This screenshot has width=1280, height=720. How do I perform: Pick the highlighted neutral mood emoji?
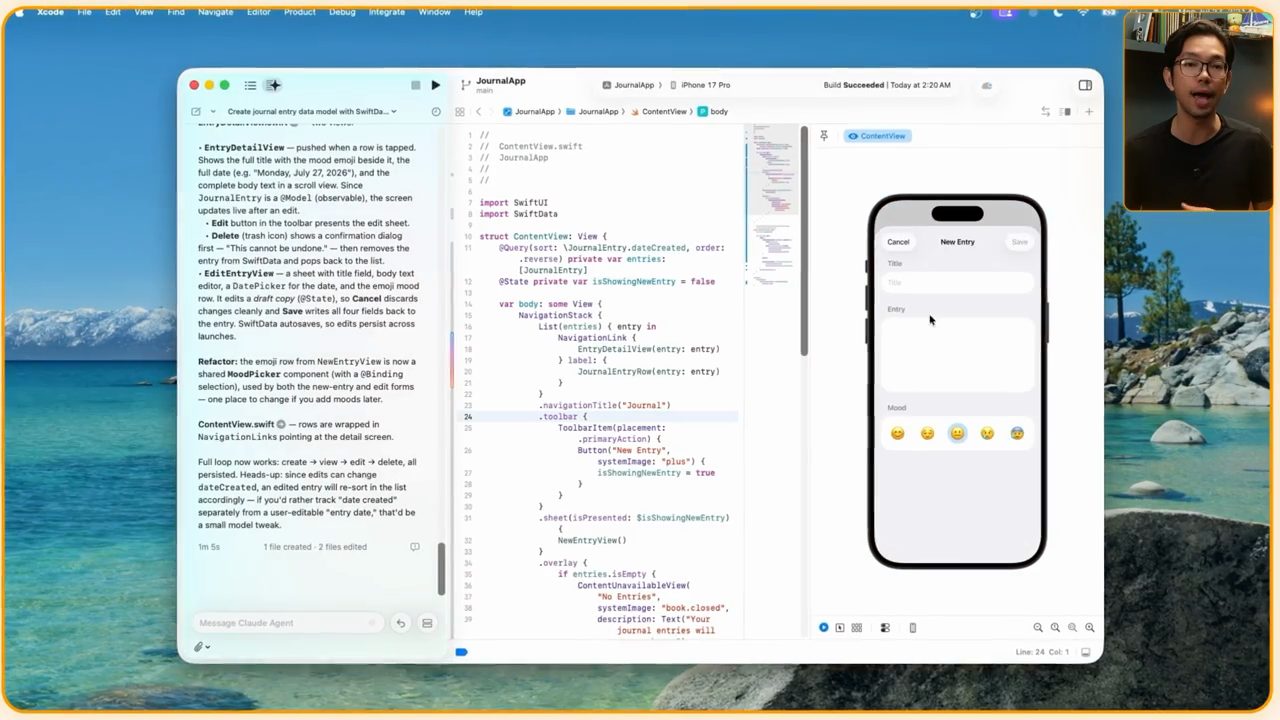coord(957,433)
